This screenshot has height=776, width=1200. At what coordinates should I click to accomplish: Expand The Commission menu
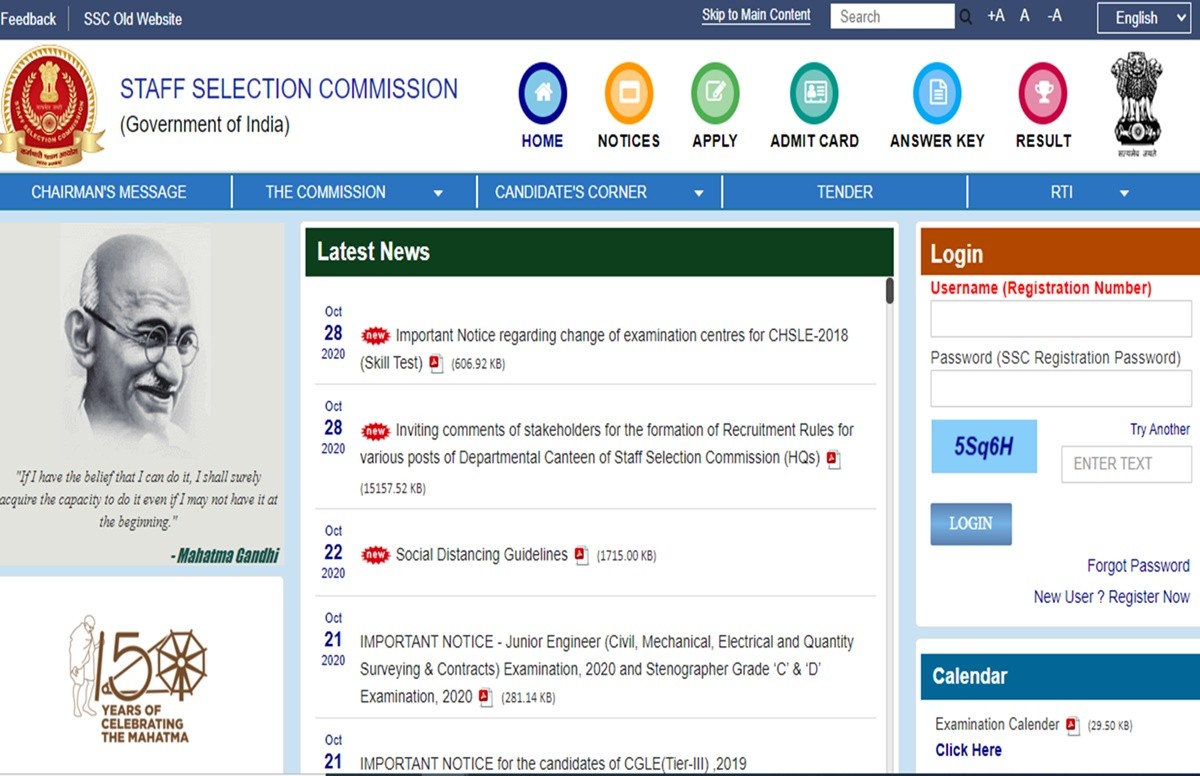pyautogui.click(x=354, y=192)
